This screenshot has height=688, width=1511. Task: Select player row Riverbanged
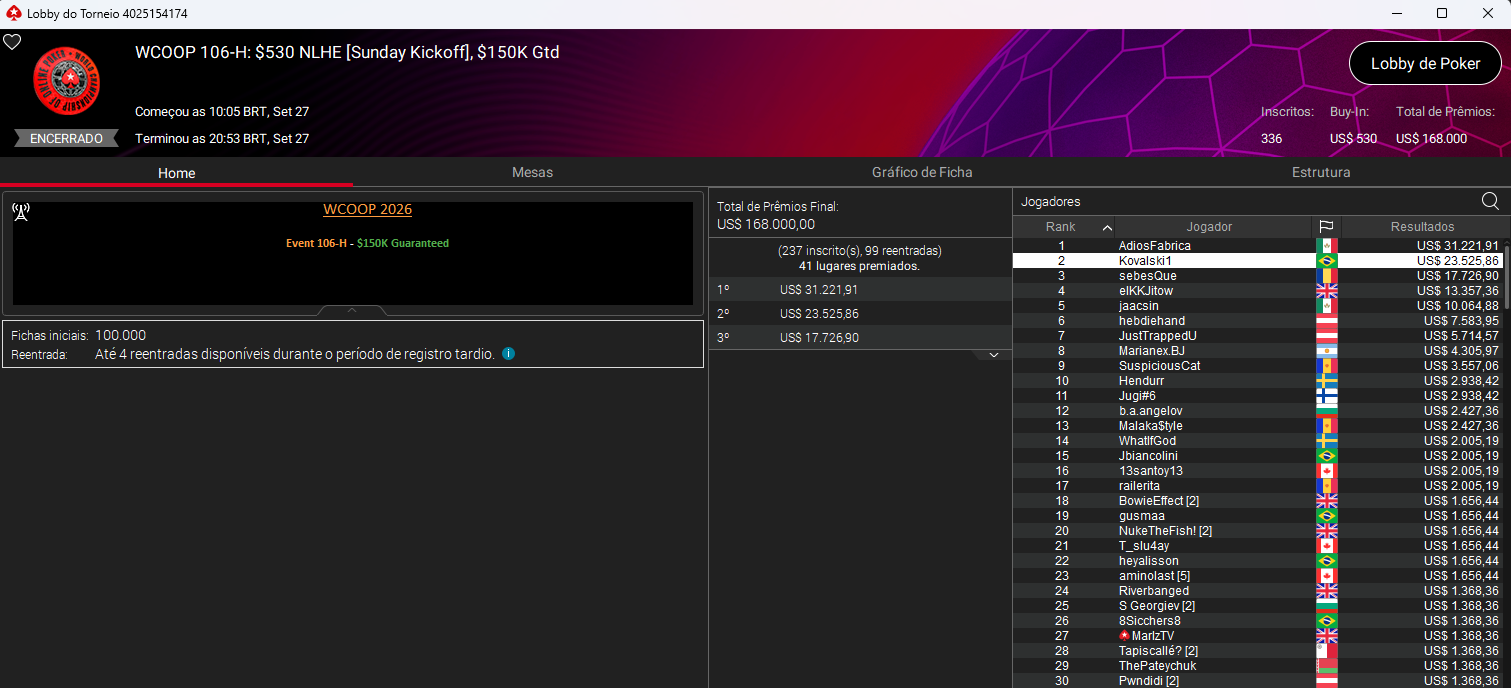point(1258,591)
